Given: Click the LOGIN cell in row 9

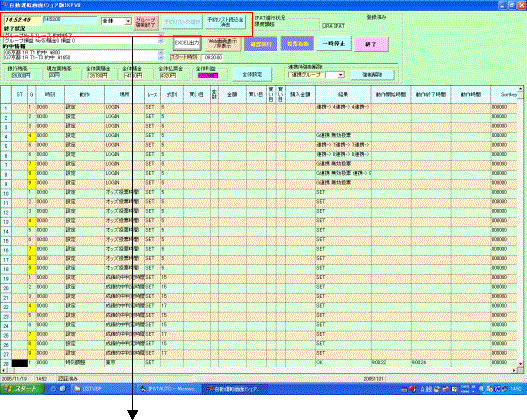Looking at the screenshot, I should [x=124, y=184].
